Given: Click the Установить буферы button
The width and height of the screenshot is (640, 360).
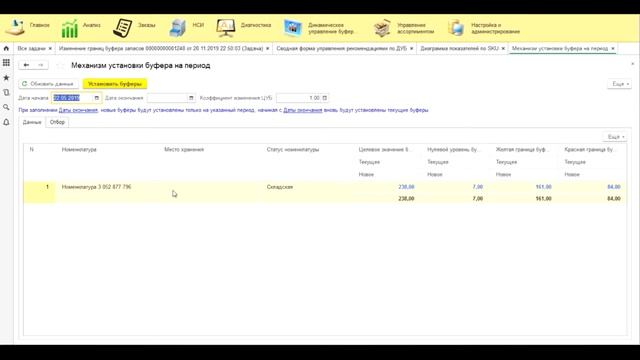Looking at the screenshot, I should pyautogui.click(x=115, y=84).
